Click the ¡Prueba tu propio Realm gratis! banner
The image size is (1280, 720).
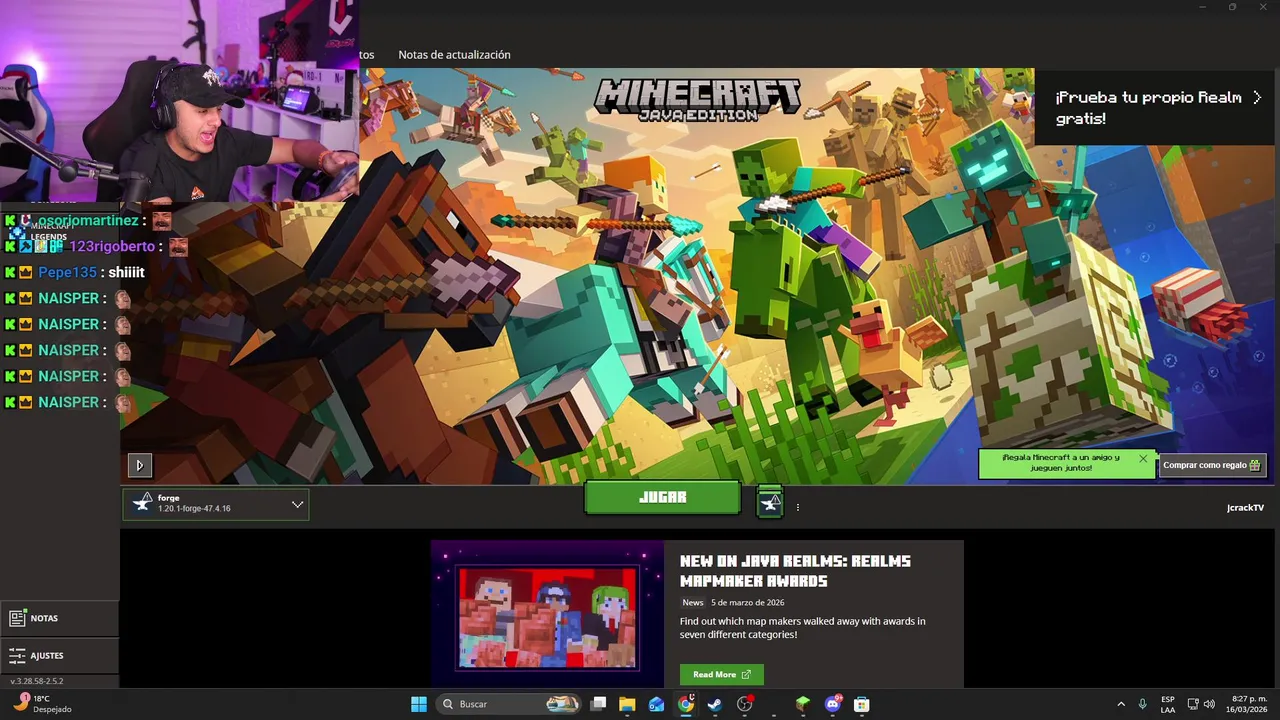pyautogui.click(x=1157, y=108)
